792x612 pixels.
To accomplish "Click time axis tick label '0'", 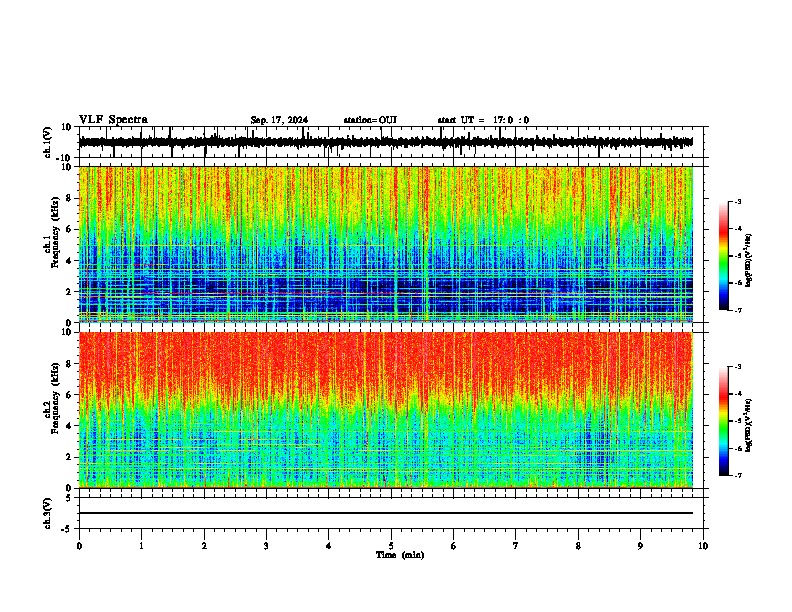I will [79, 546].
